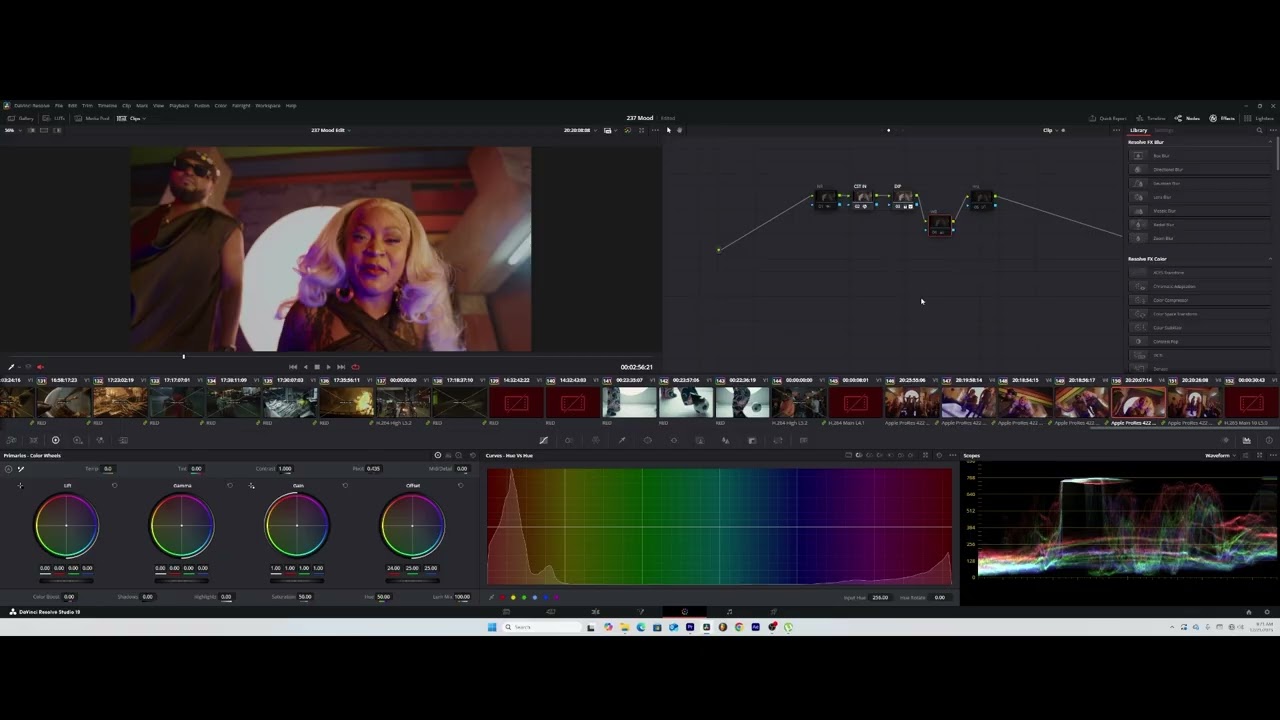Select node 02 labeled CST IN
The image size is (1280, 720).
tap(861, 197)
